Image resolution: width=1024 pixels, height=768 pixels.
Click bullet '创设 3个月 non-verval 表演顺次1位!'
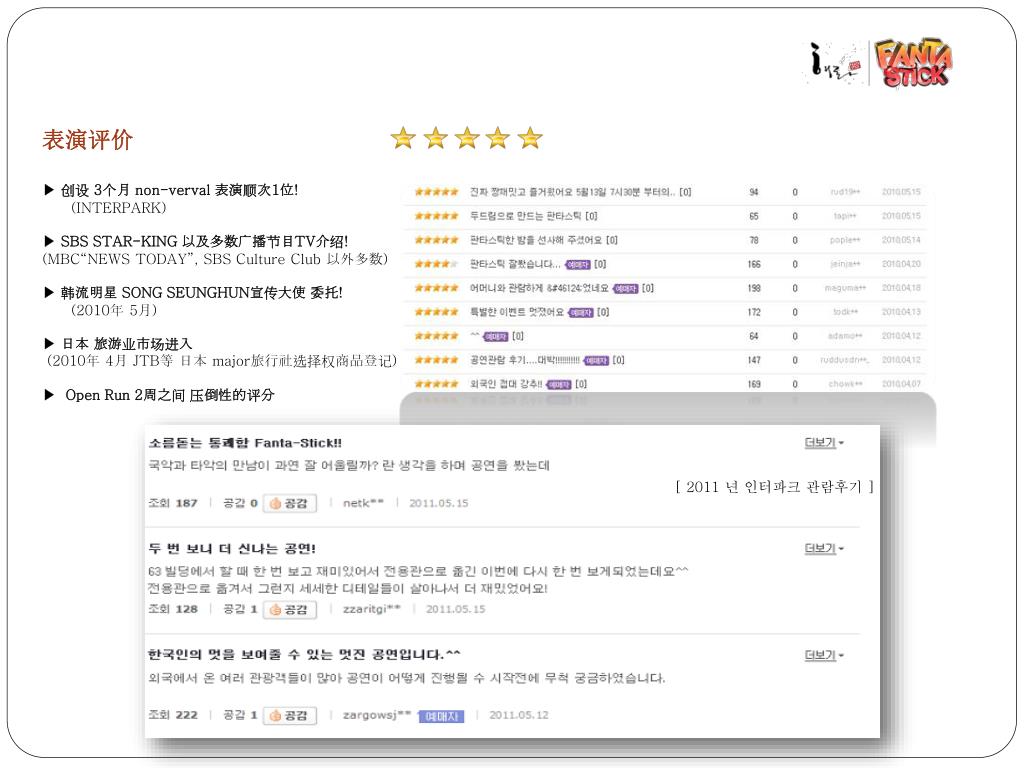coord(172,190)
